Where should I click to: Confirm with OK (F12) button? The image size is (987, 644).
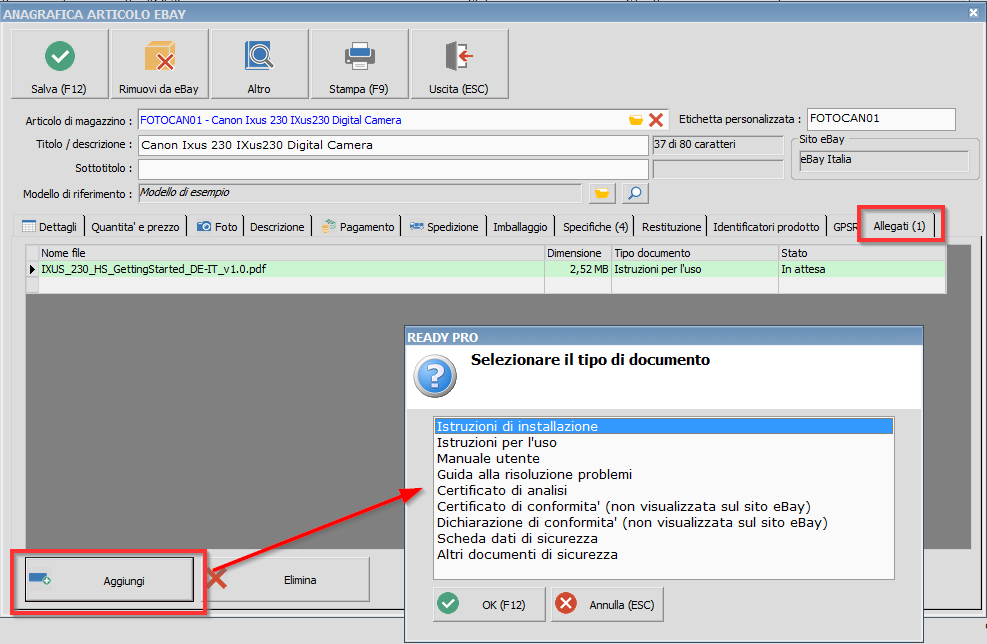click(489, 604)
